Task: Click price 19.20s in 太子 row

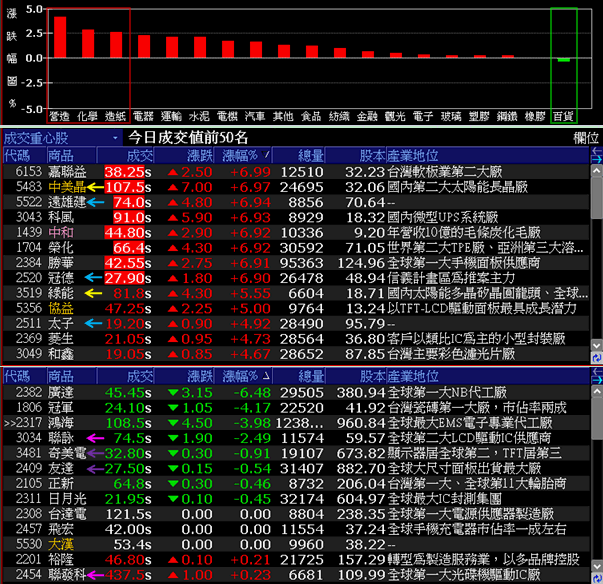Action: (128, 324)
